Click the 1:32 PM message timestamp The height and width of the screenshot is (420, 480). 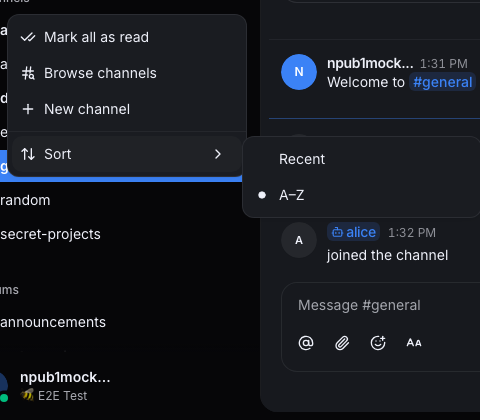(x=412, y=233)
